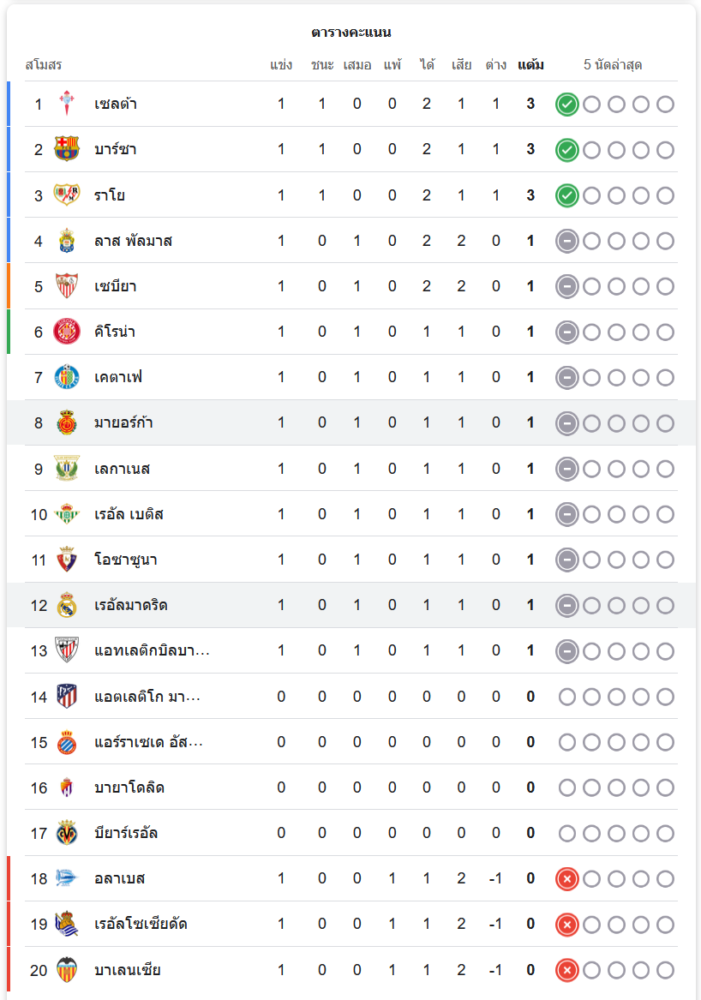This screenshot has width=701, height=1000.
Task: Click the Celta Vigo club crest
Action: coord(66,104)
